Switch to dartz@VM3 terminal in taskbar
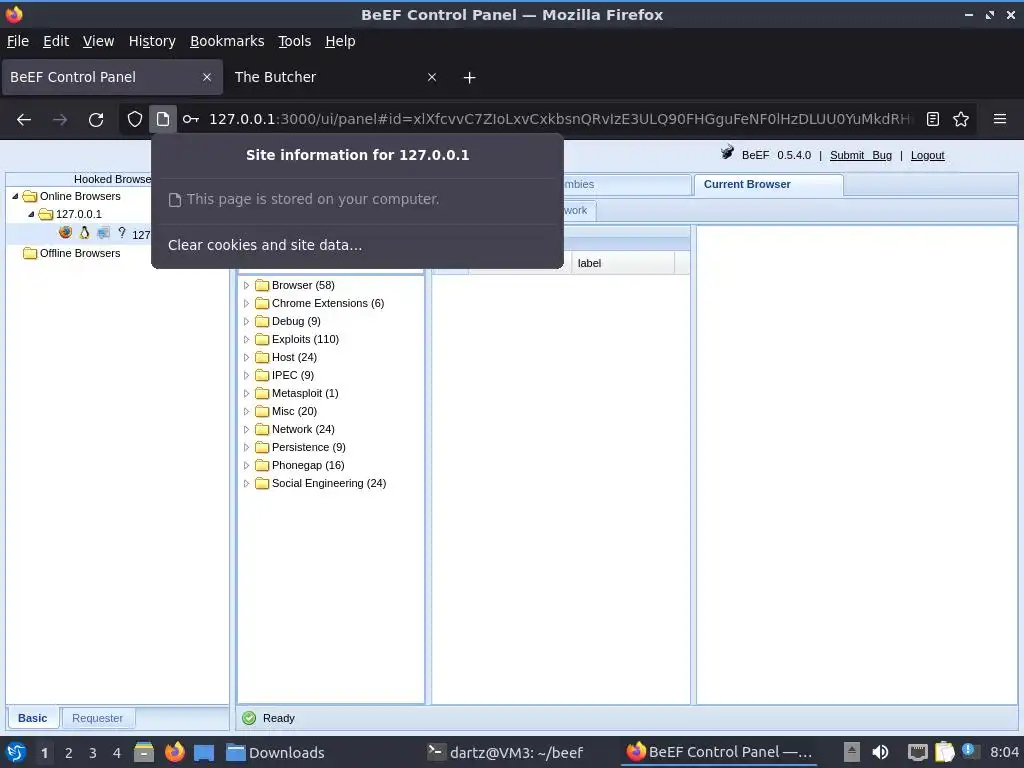The image size is (1024, 768). click(505, 752)
